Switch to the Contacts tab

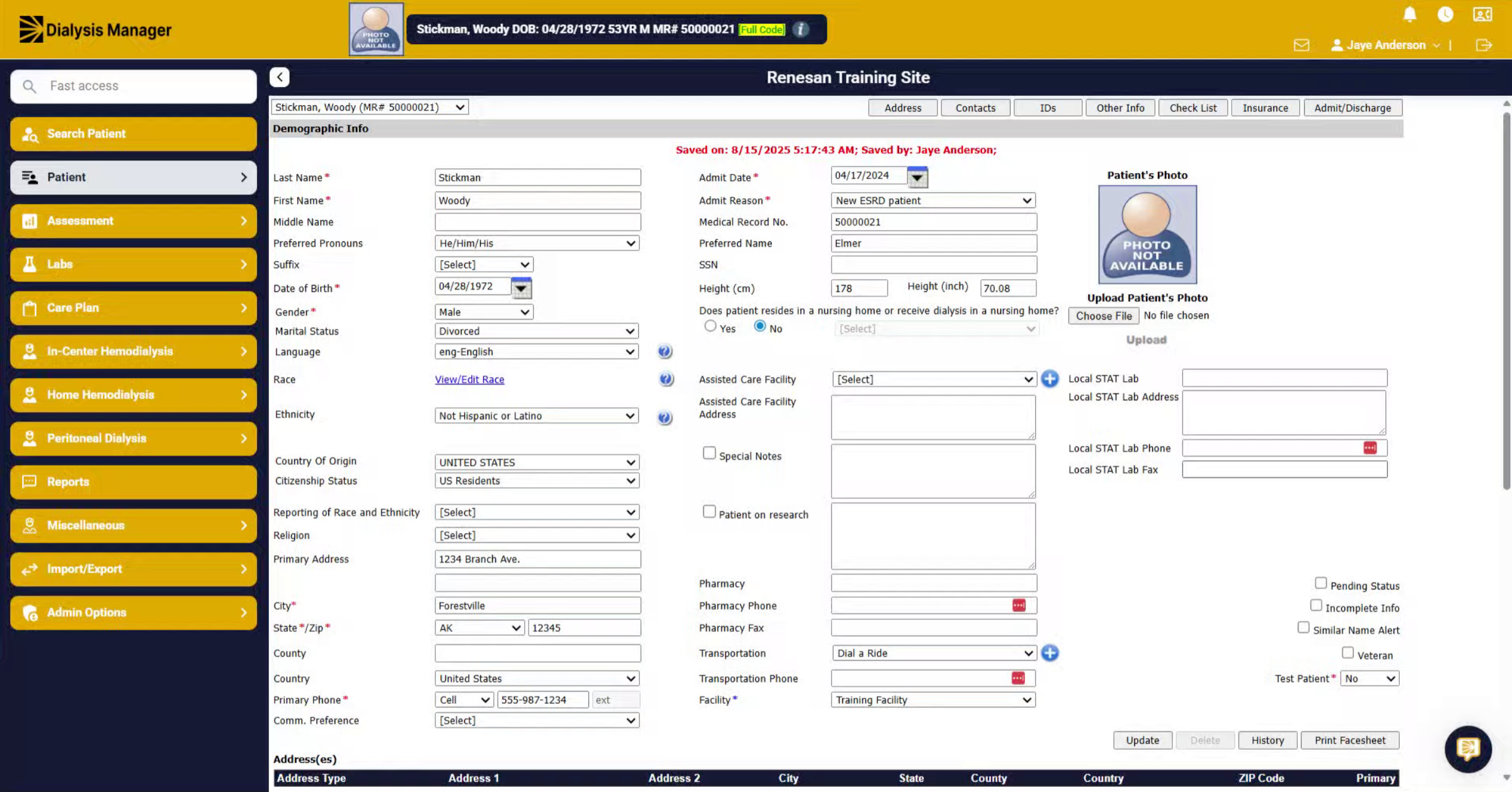pos(975,108)
